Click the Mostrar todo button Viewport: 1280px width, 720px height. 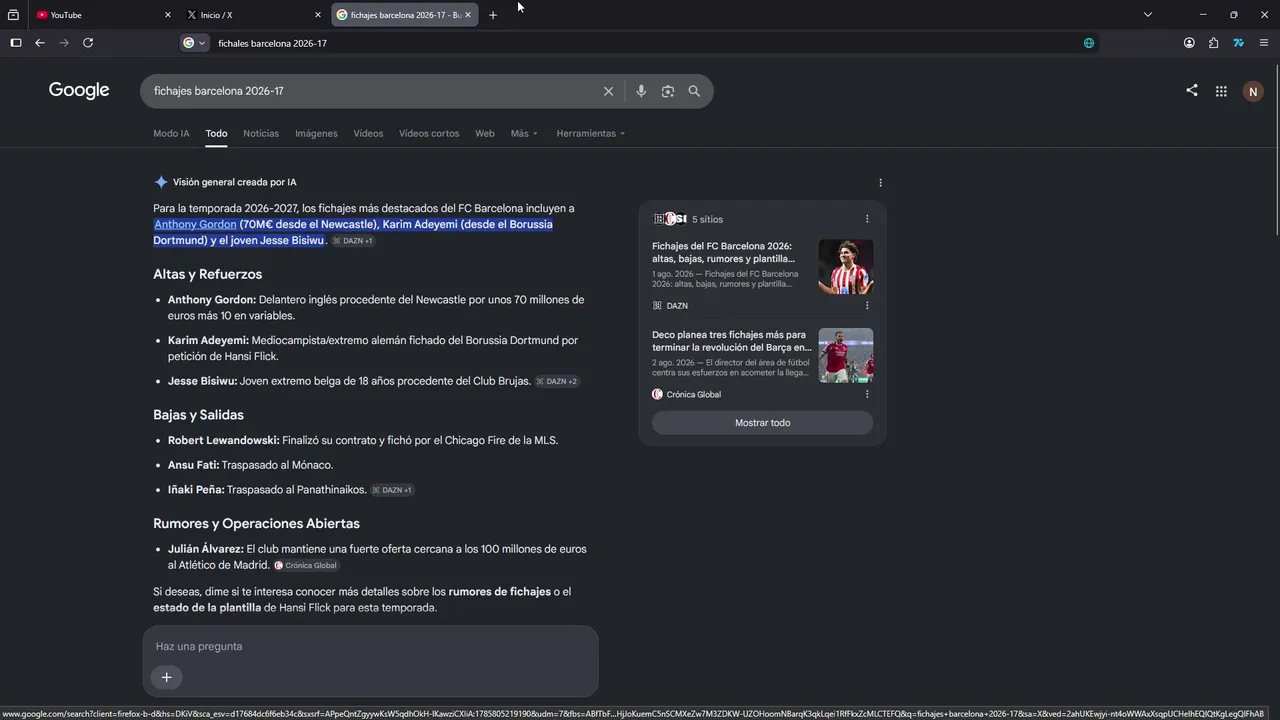(763, 423)
